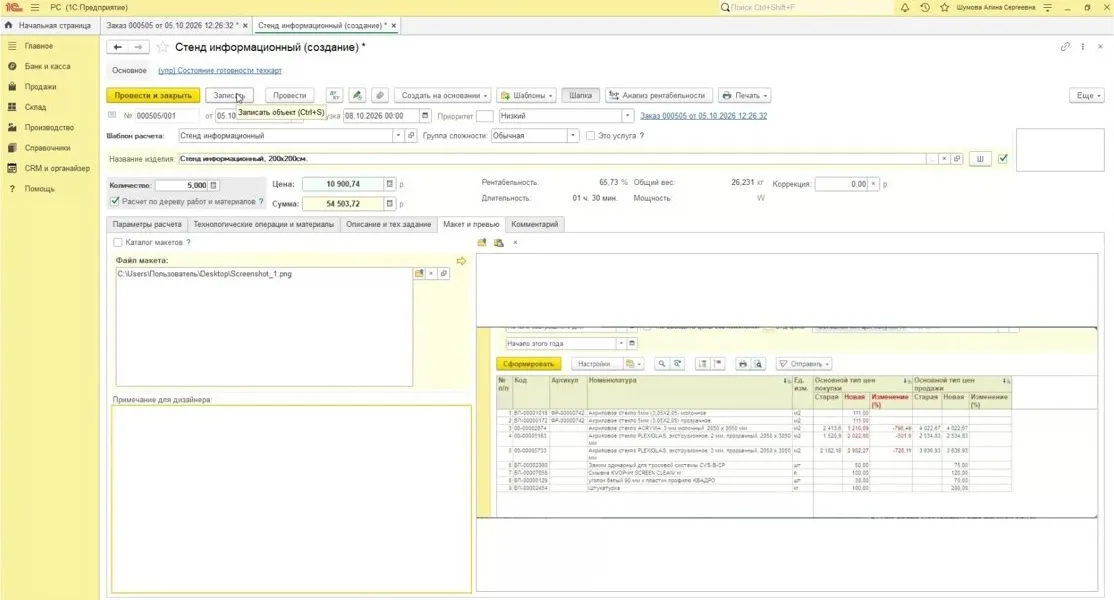Click the browse file icon next to the Screenshot_1.png path
This screenshot has width=1114, height=600.
click(x=419, y=273)
